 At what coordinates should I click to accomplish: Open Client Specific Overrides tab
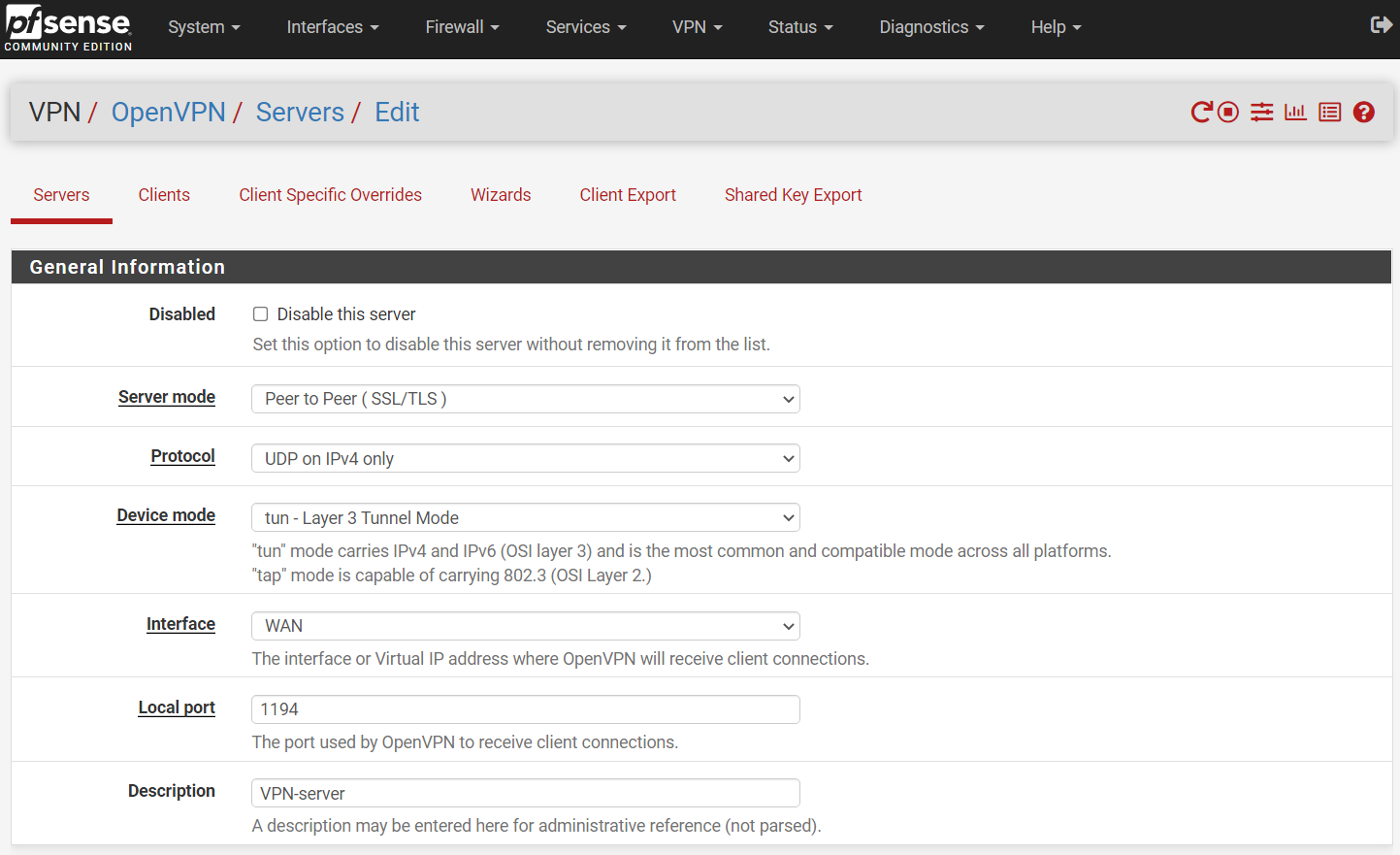[x=330, y=195]
